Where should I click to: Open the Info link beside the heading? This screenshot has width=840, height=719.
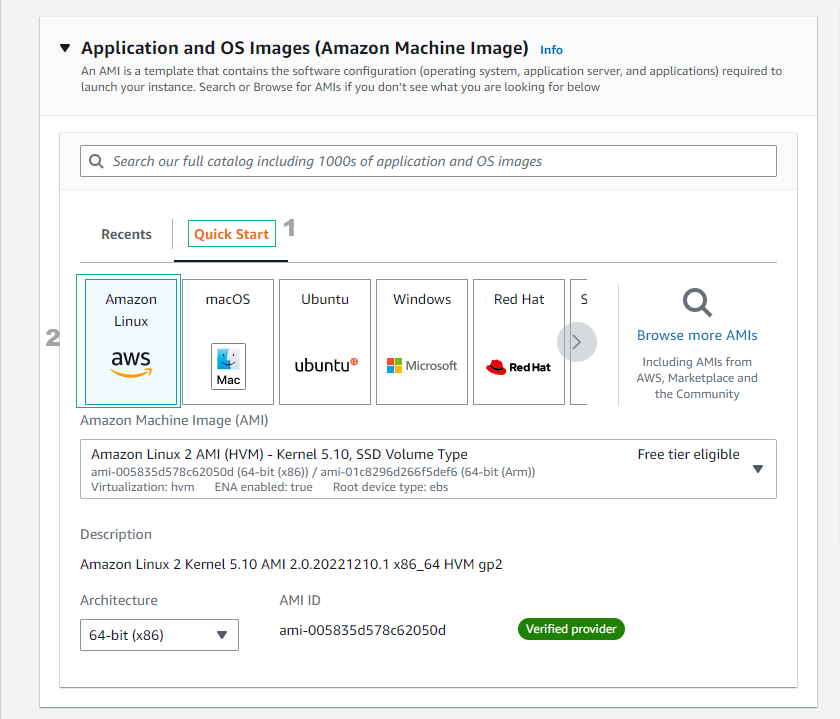551,50
